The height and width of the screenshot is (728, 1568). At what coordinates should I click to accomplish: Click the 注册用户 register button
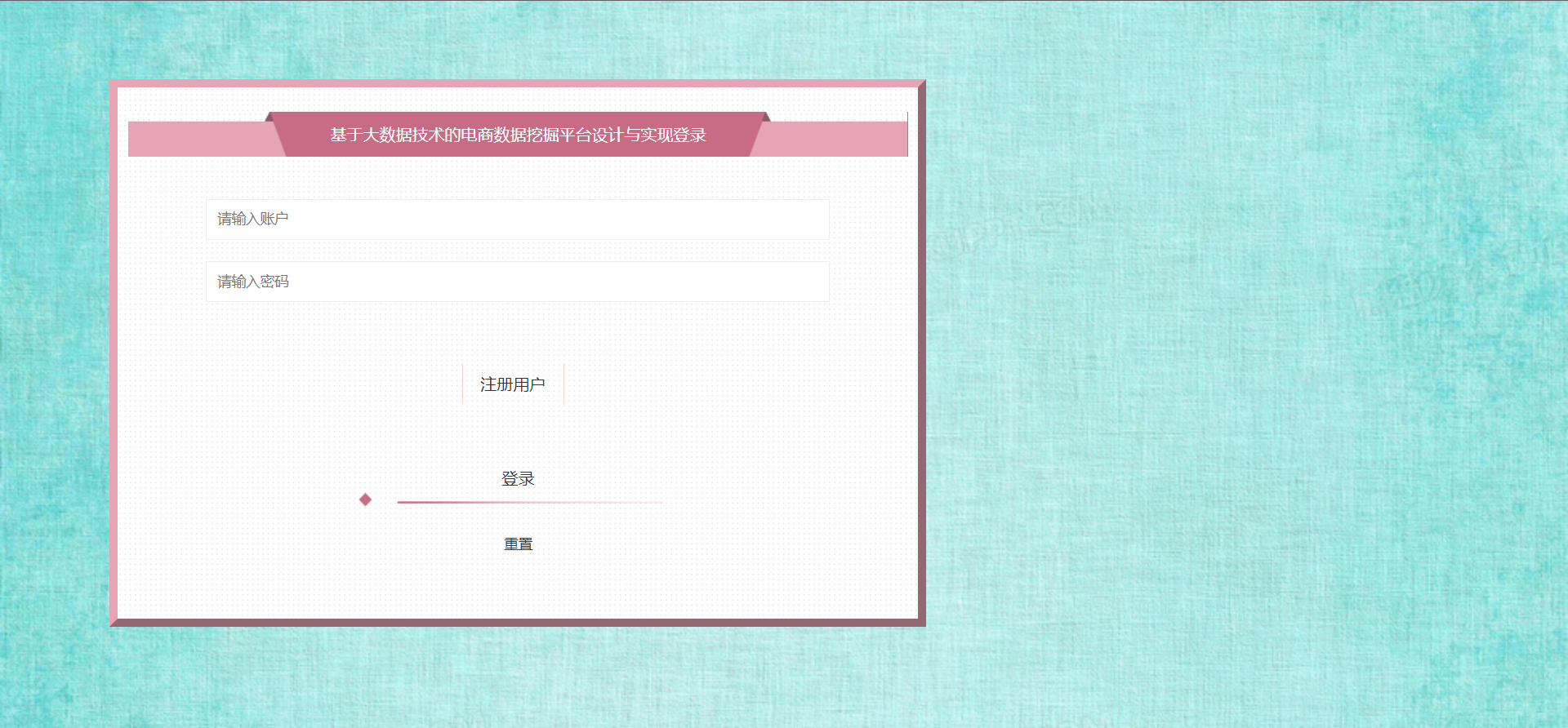(513, 384)
